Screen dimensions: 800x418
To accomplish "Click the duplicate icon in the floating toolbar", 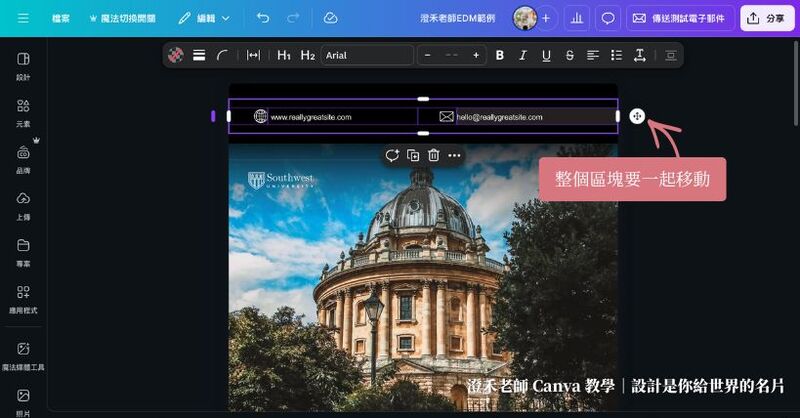I will 413,155.
